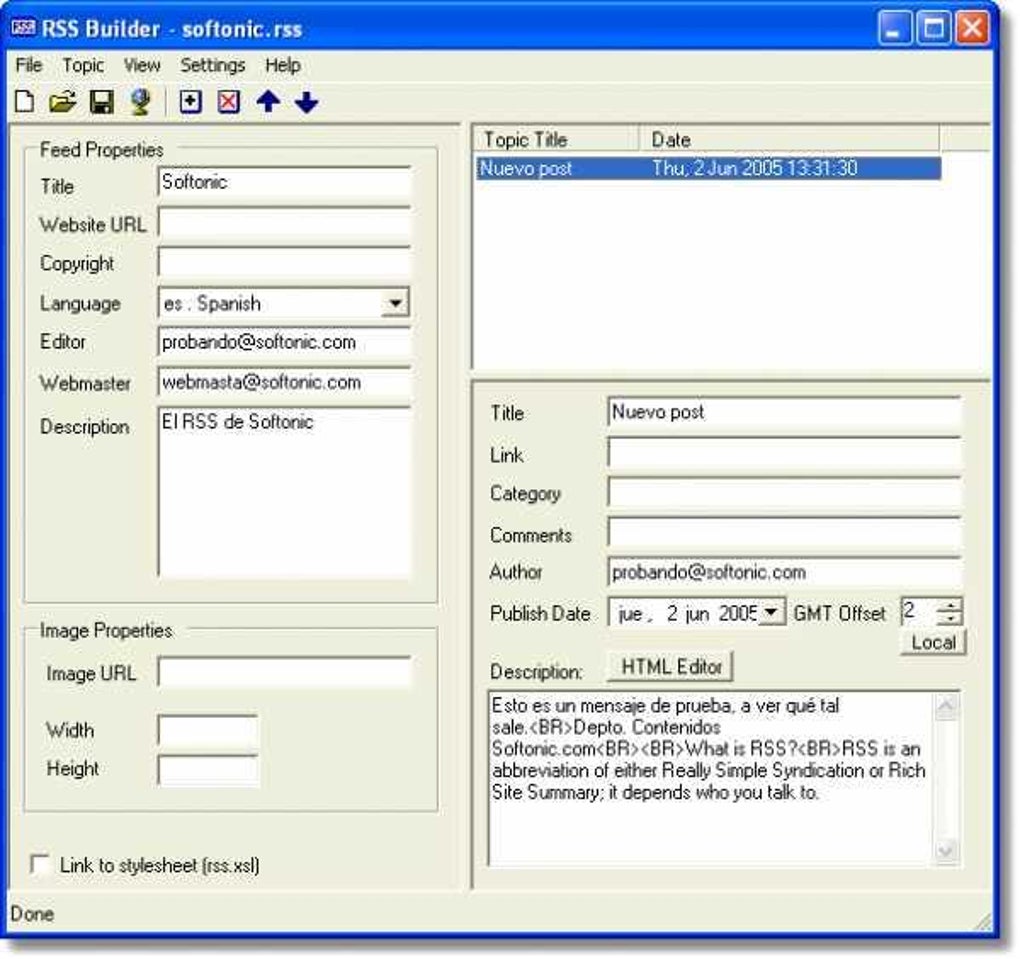Maximize the RSS Builder window
The width and height of the screenshot is (1020, 959).
tap(933, 29)
